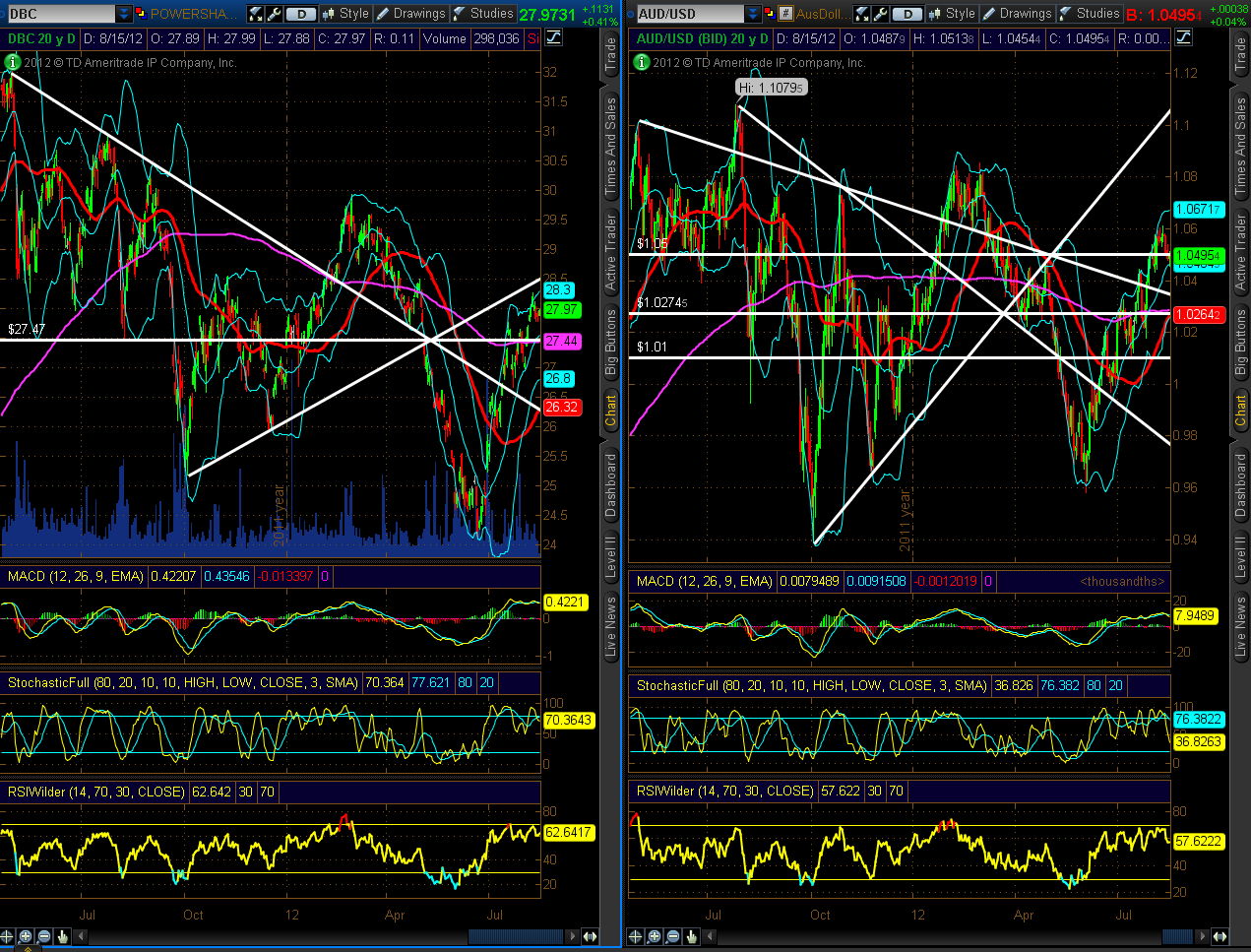The height and width of the screenshot is (952, 1251).
Task: Open Dashboard tab on left panel
Action: [x=610, y=484]
